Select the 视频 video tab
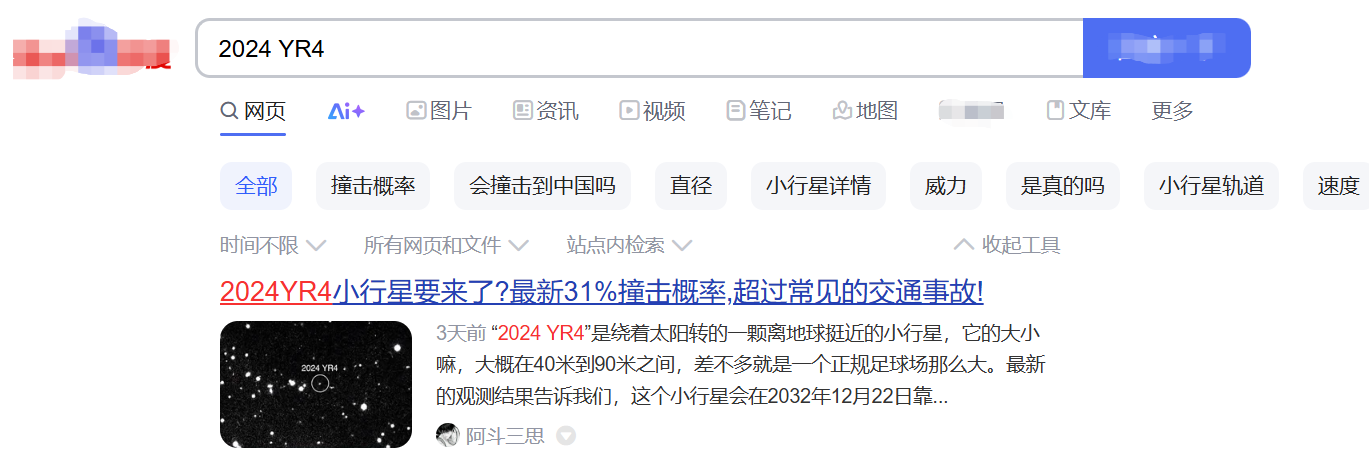 tap(652, 111)
